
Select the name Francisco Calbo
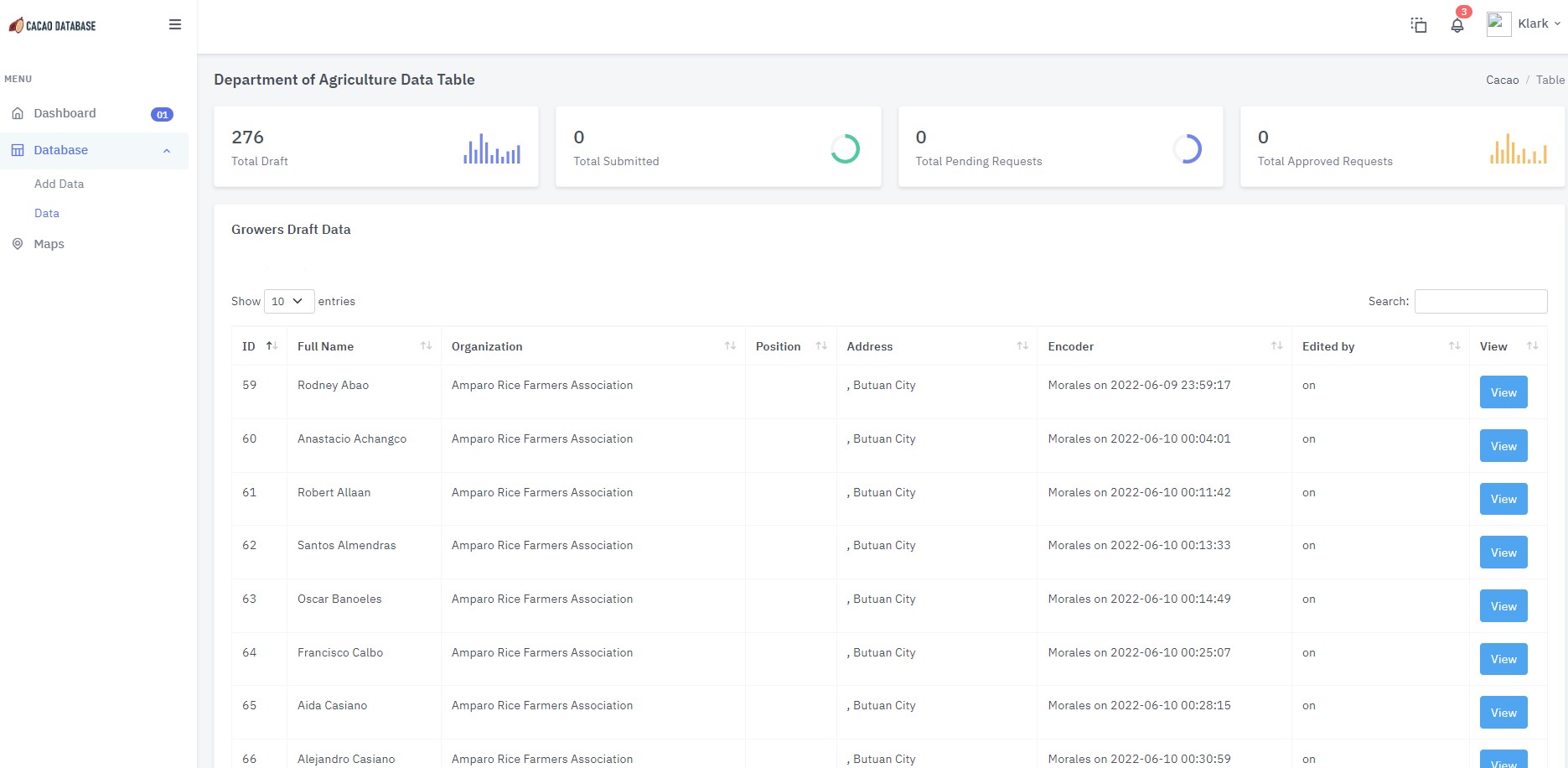click(340, 652)
